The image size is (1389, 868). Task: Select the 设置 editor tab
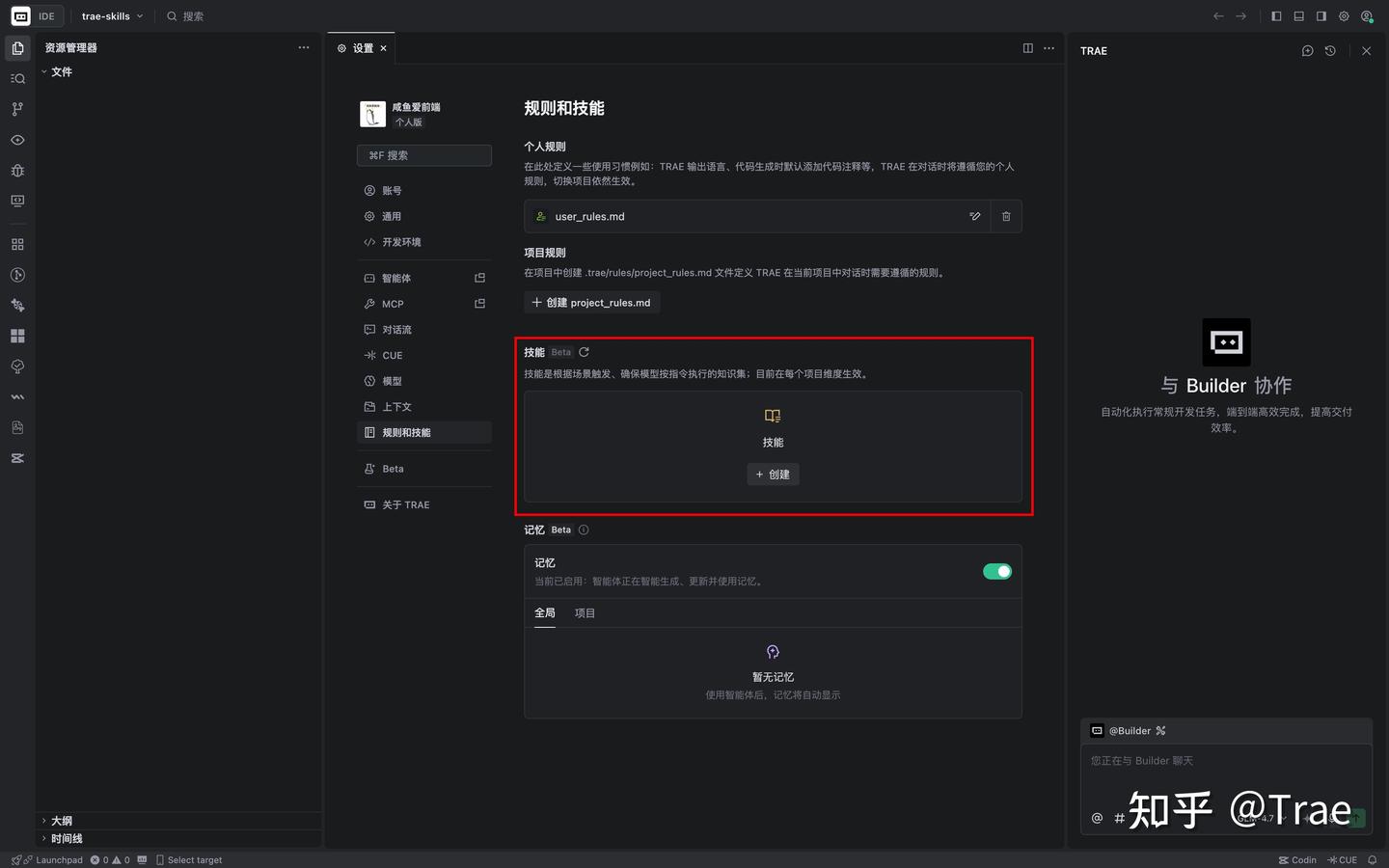362,48
